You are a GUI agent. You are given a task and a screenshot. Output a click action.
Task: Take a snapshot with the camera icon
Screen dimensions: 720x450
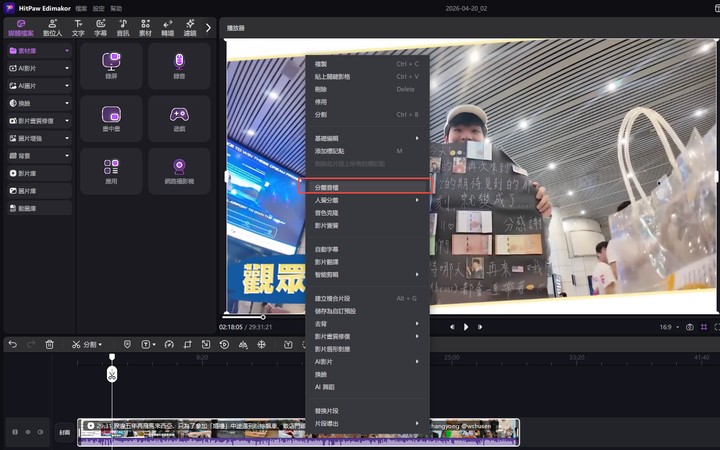[690, 327]
